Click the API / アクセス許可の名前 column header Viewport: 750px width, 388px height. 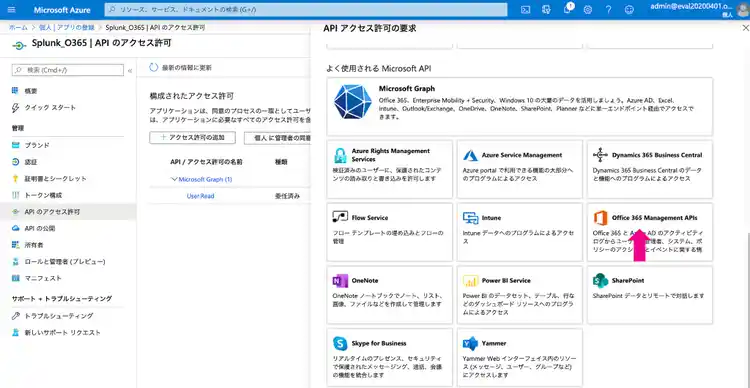pos(206,162)
